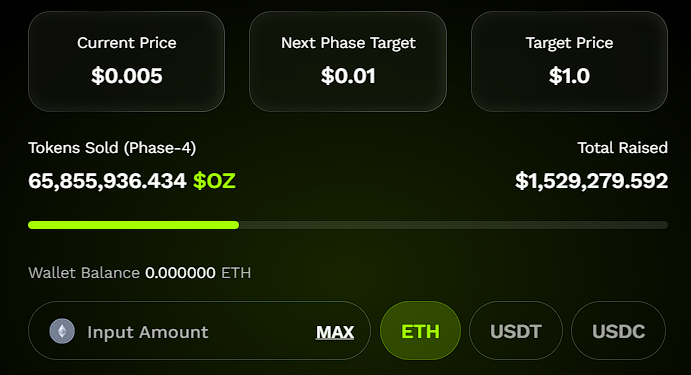Click the $1,529,279.592 raised amount

591,181
